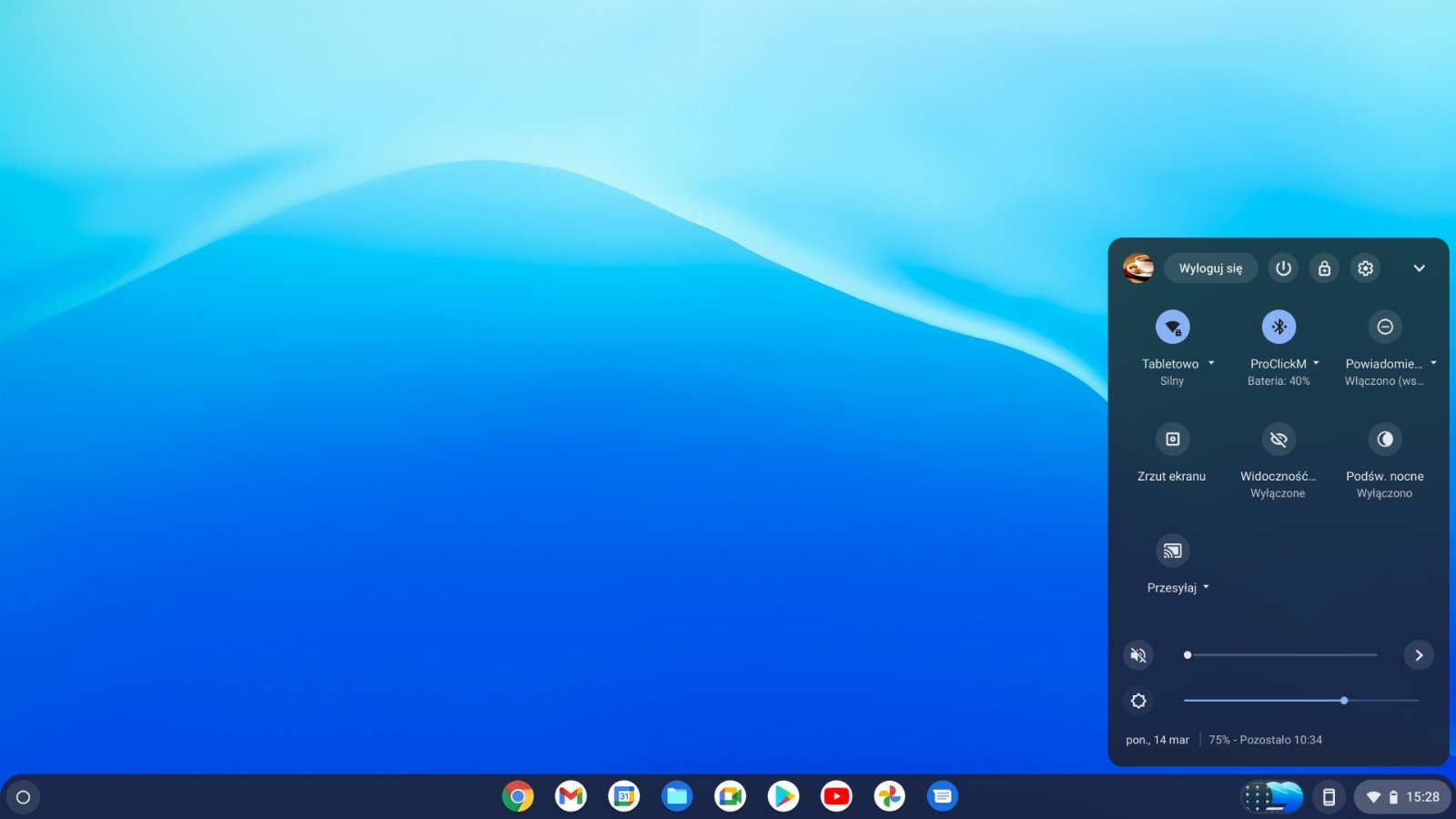
Task: Unmute audio with the speaker icon
Action: click(1138, 655)
